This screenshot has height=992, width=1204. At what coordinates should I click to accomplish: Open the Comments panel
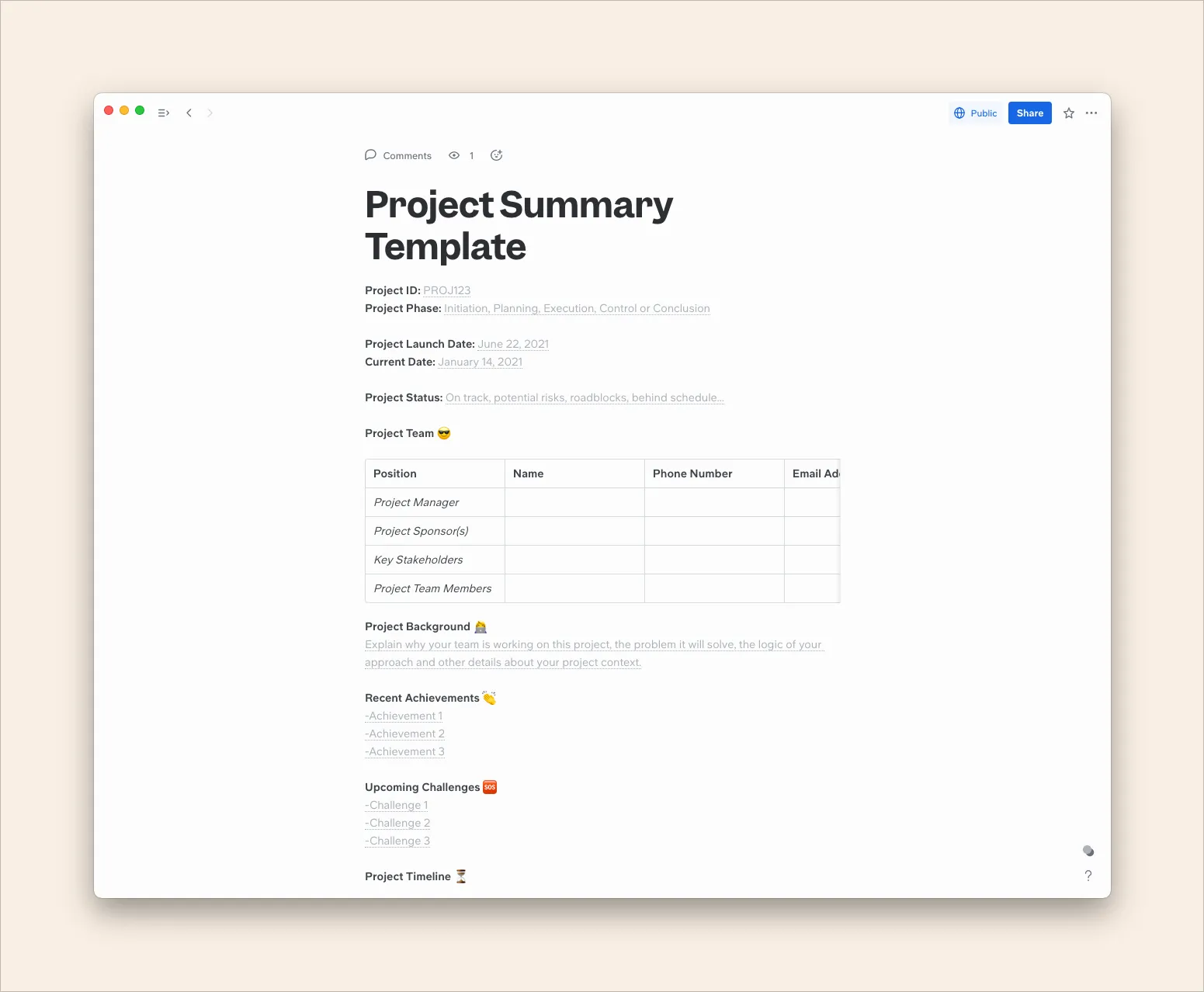tap(398, 155)
